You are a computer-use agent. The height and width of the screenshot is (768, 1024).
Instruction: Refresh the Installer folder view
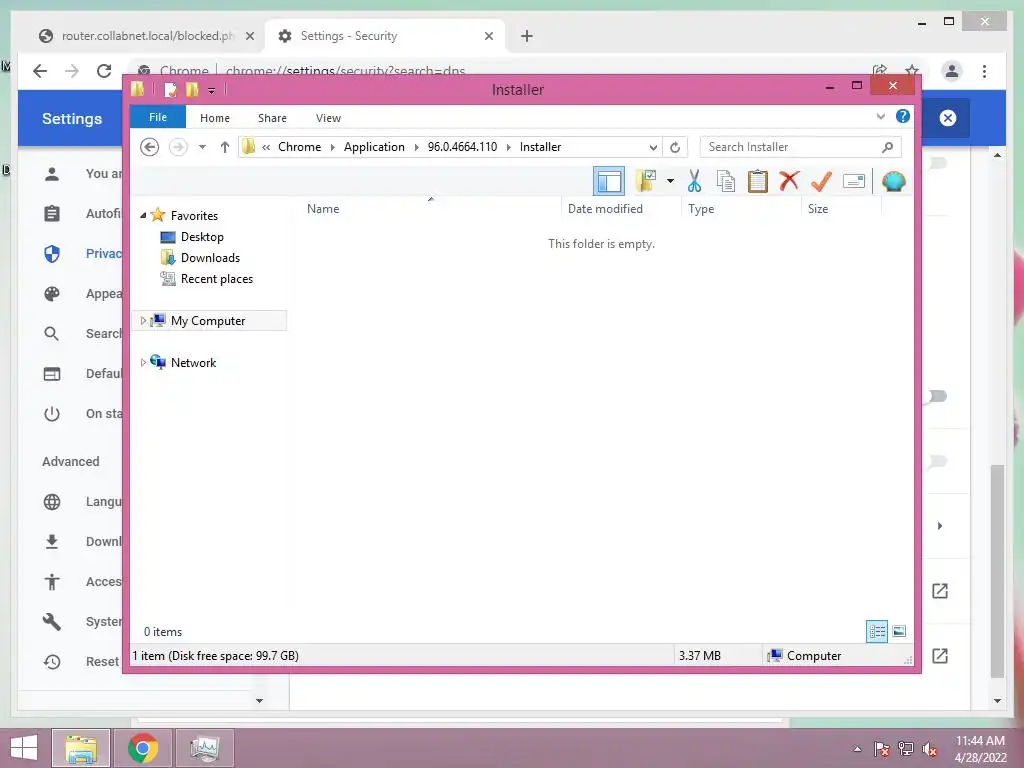(675, 147)
